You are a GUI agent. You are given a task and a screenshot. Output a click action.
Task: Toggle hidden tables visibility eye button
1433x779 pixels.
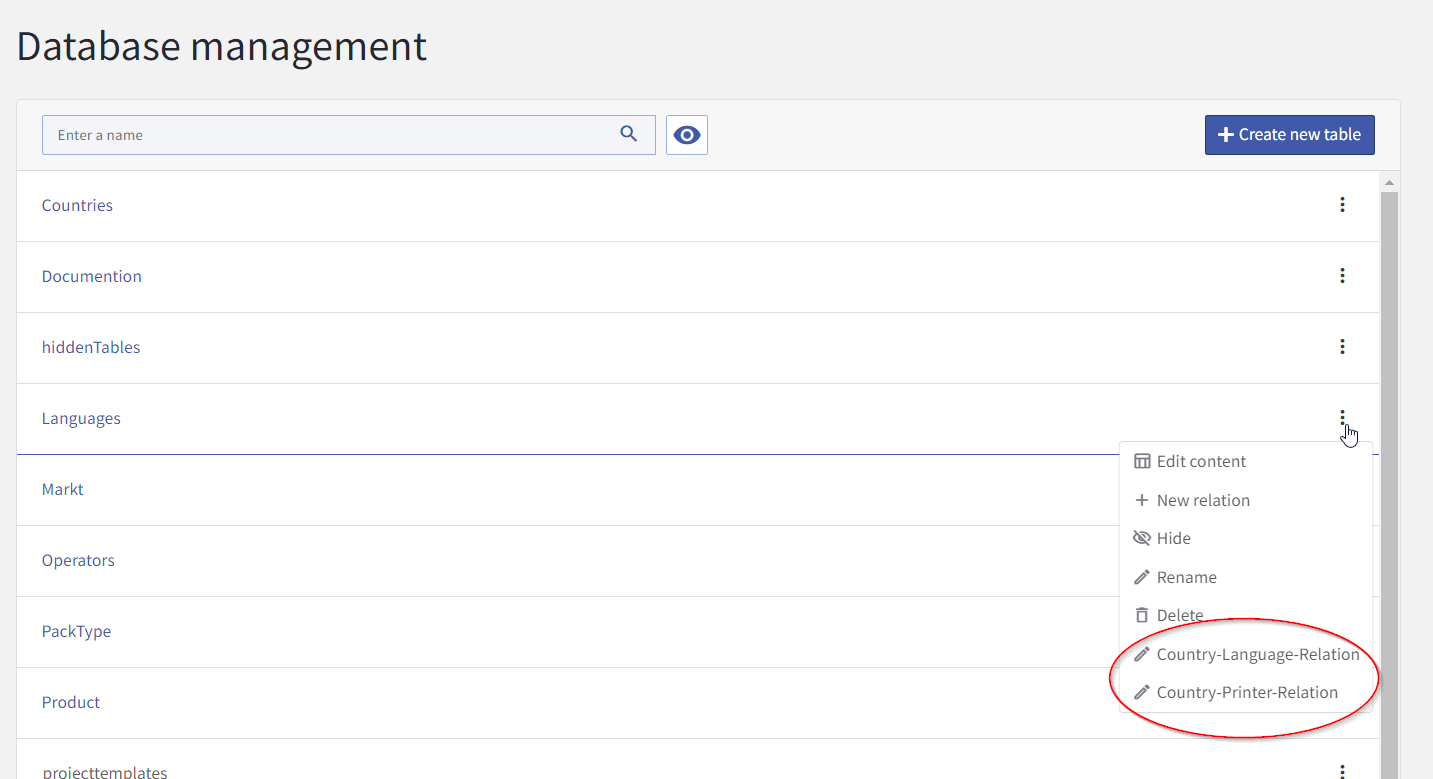tap(687, 135)
